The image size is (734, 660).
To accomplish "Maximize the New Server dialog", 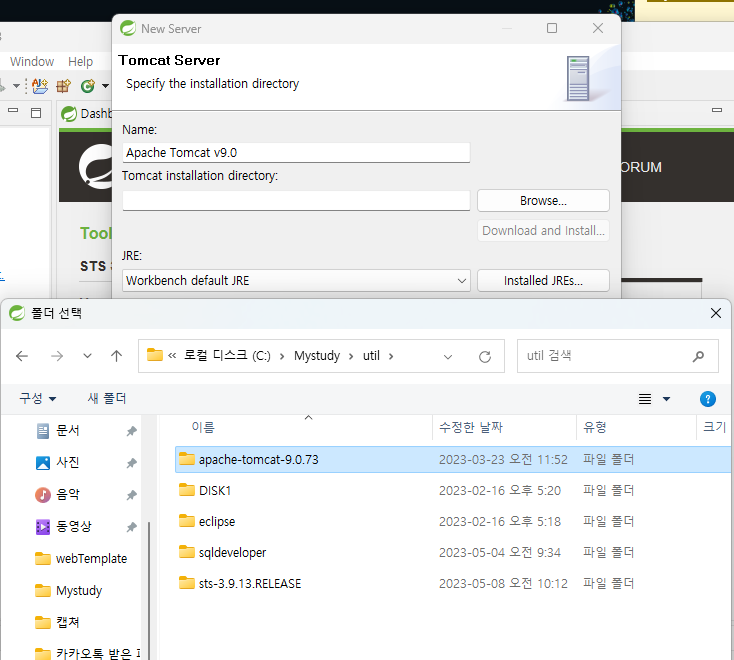I will pos(552,28).
